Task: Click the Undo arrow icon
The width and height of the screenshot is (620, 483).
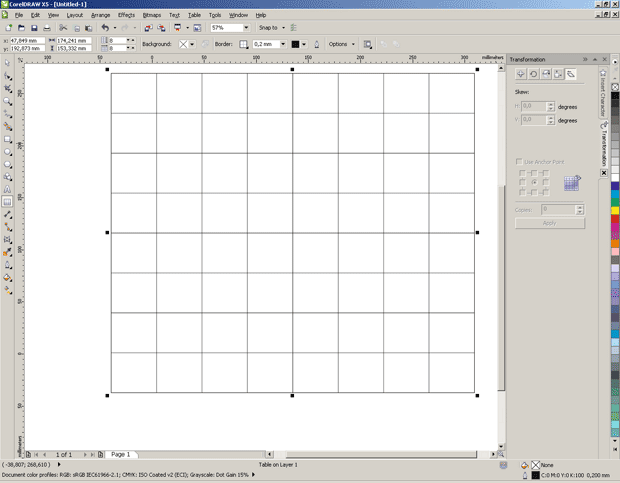Action: pyautogui.click(x=105, y=28)
